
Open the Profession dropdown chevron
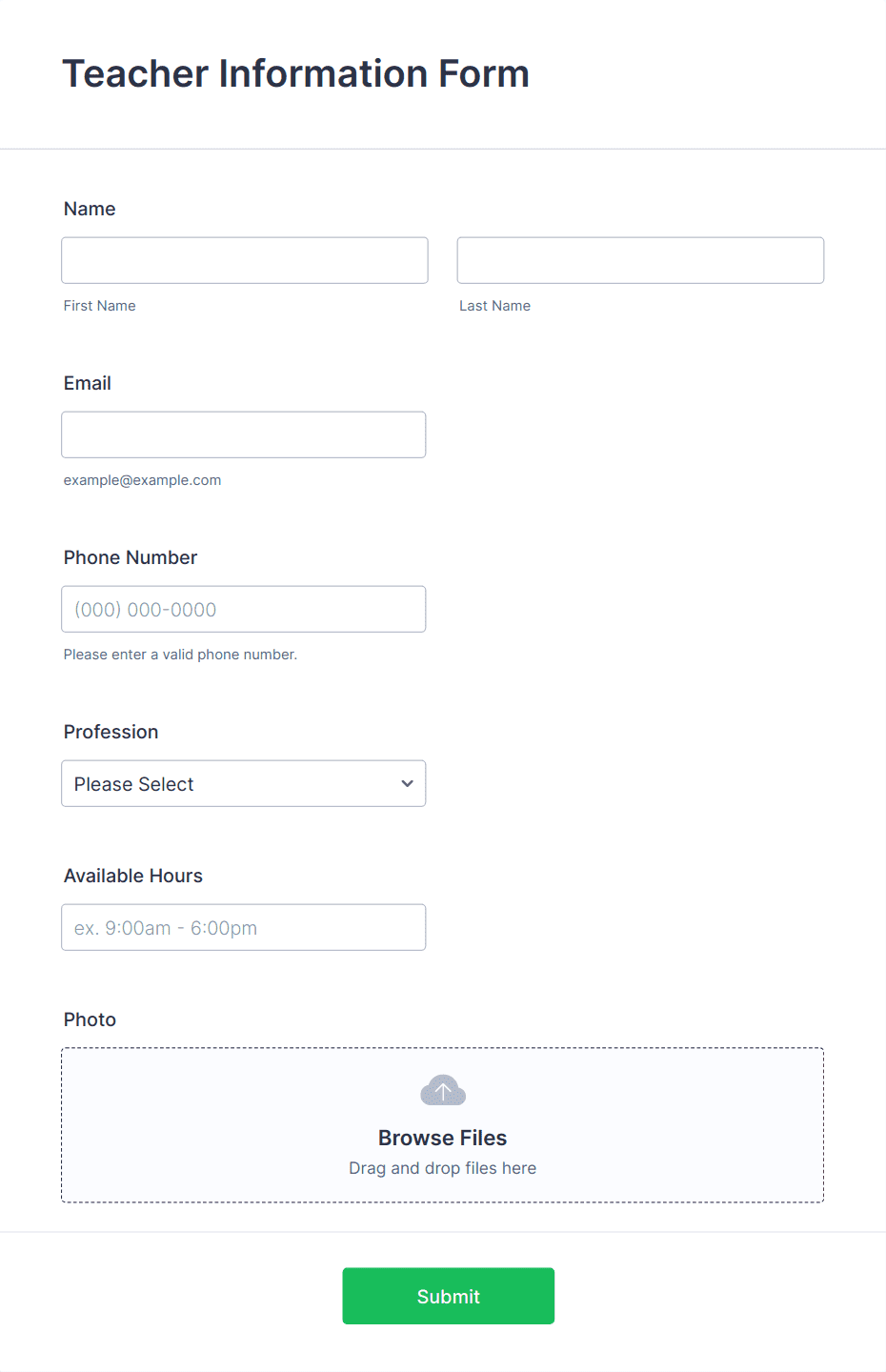coord(408,783)
